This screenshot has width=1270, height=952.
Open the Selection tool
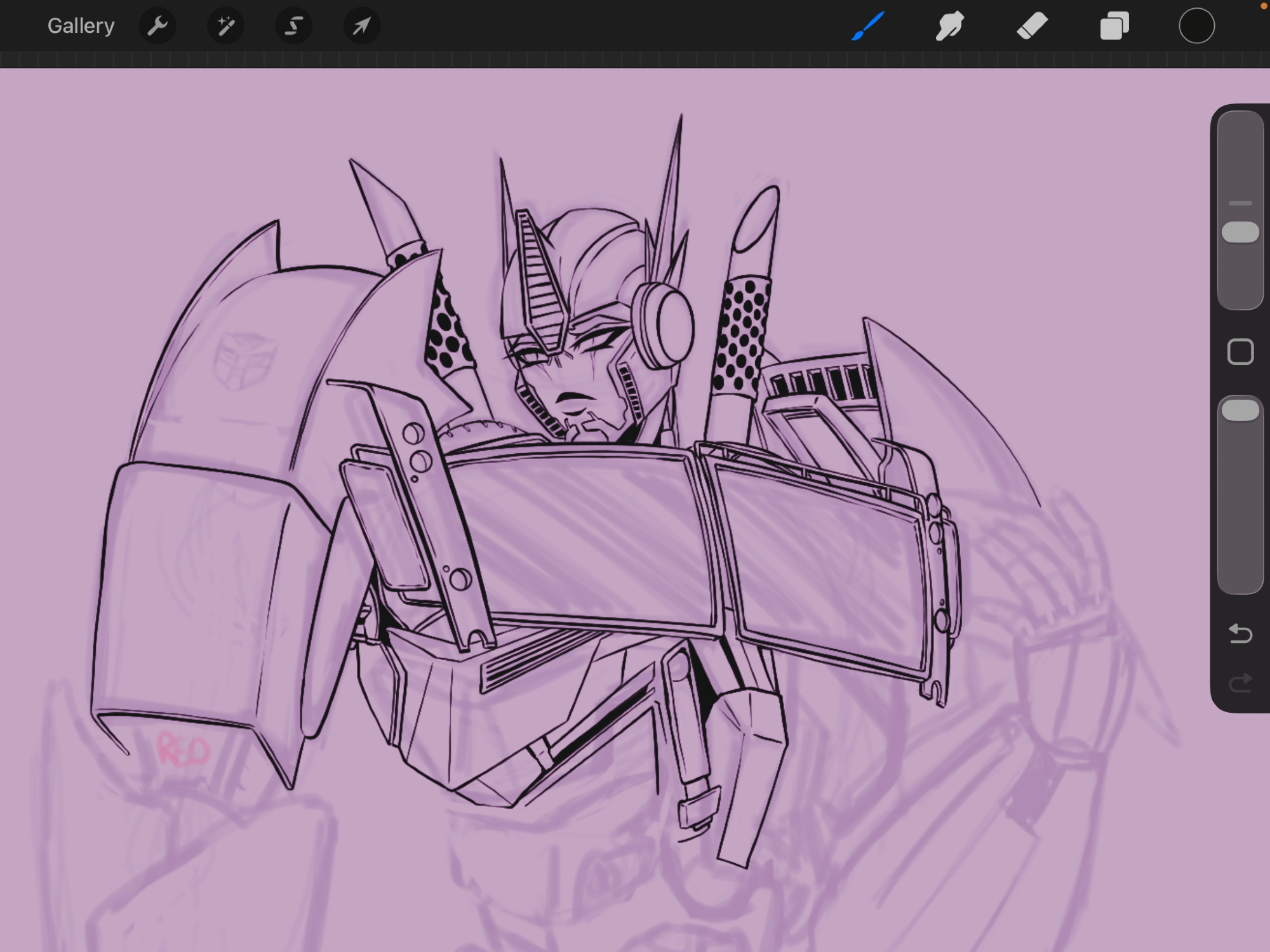pos(293,26)
